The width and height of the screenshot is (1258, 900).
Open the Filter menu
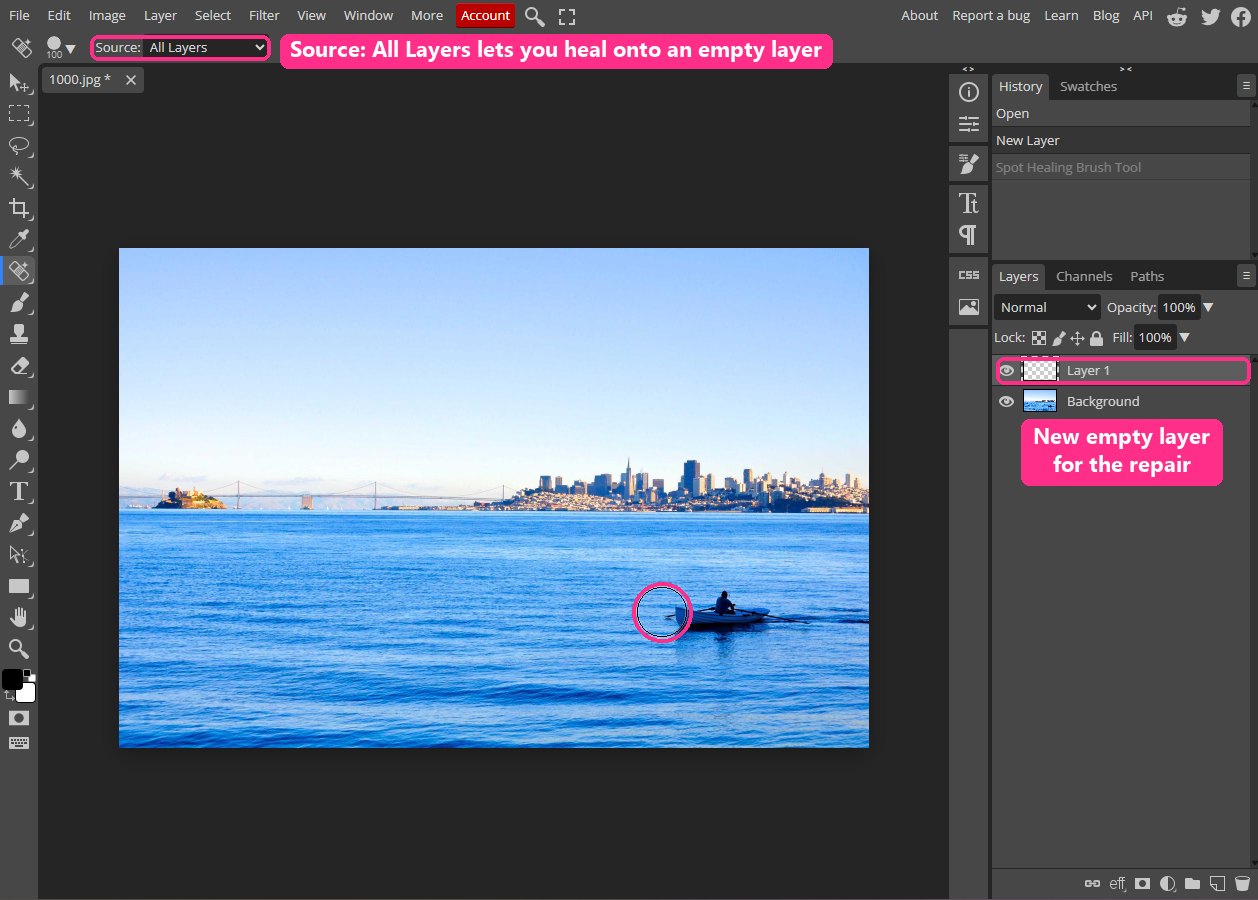[x=264, y=16]
